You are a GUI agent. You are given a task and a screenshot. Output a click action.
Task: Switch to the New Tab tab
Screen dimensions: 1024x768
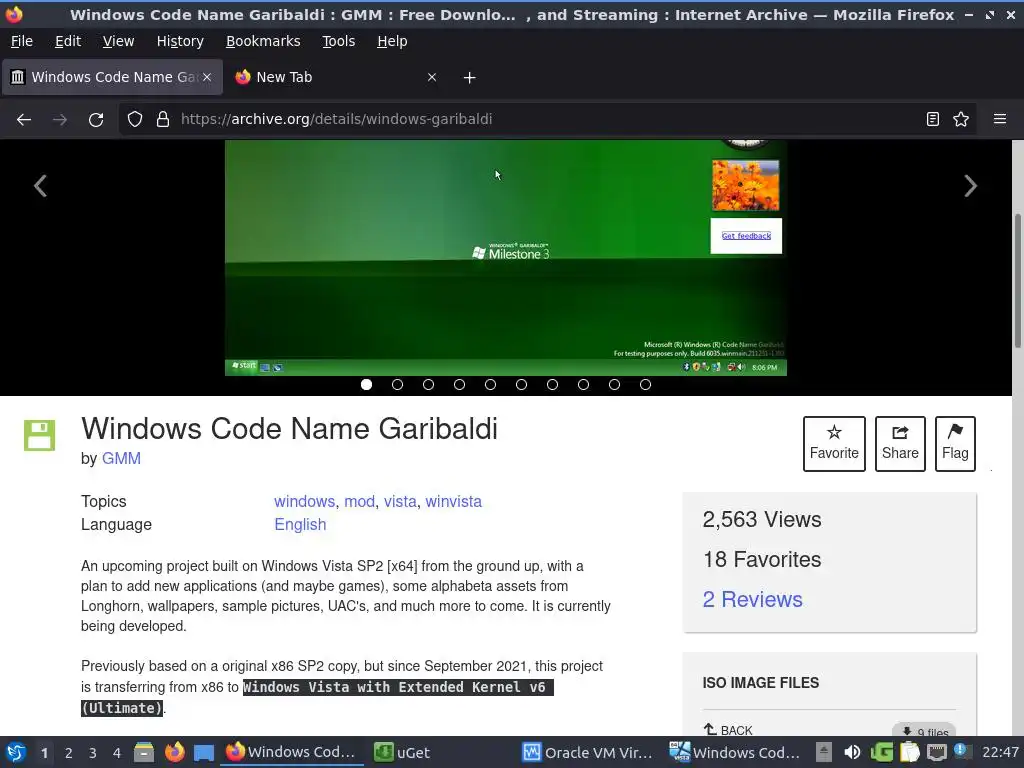point(336,77)
